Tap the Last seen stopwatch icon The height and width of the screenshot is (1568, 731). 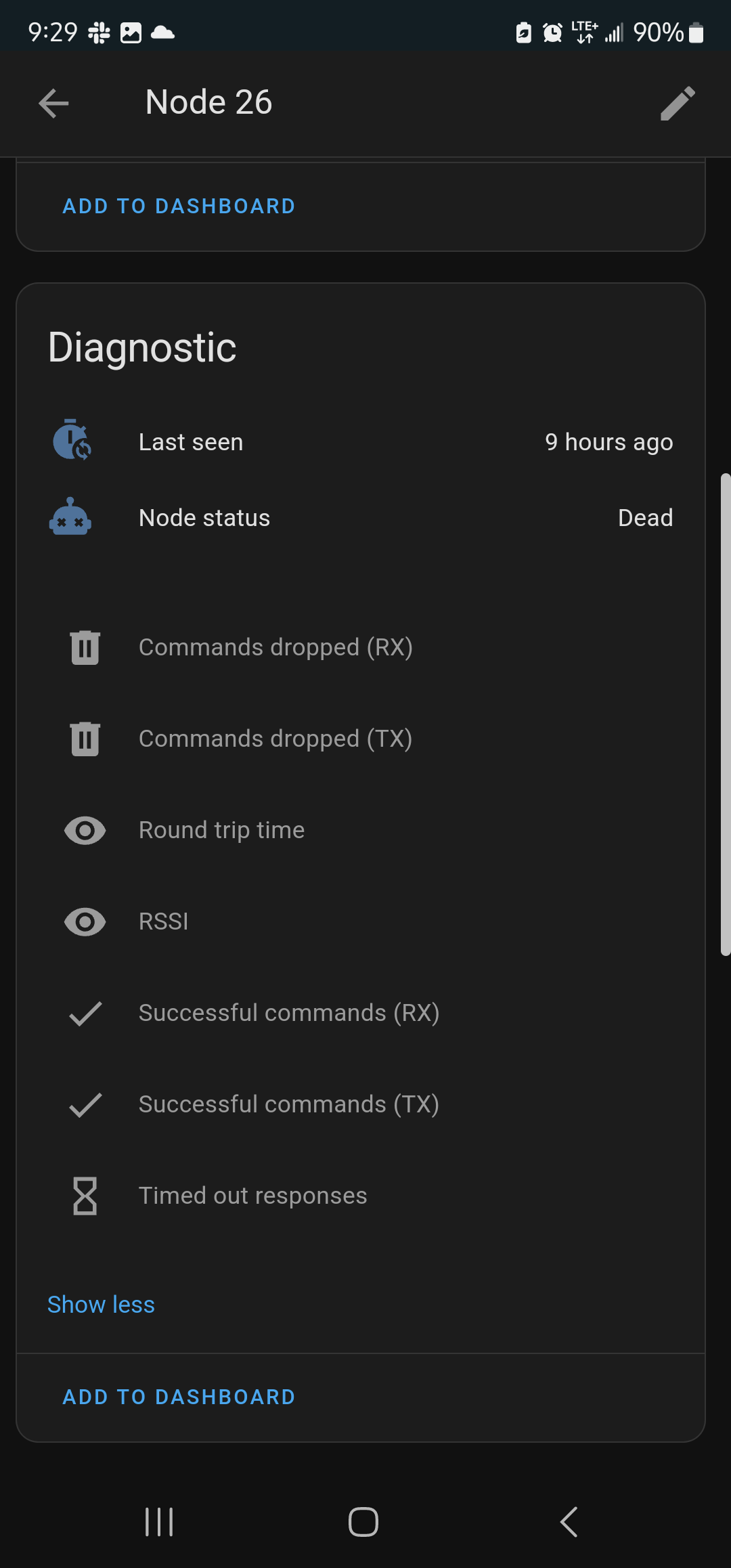coord(72,440)
